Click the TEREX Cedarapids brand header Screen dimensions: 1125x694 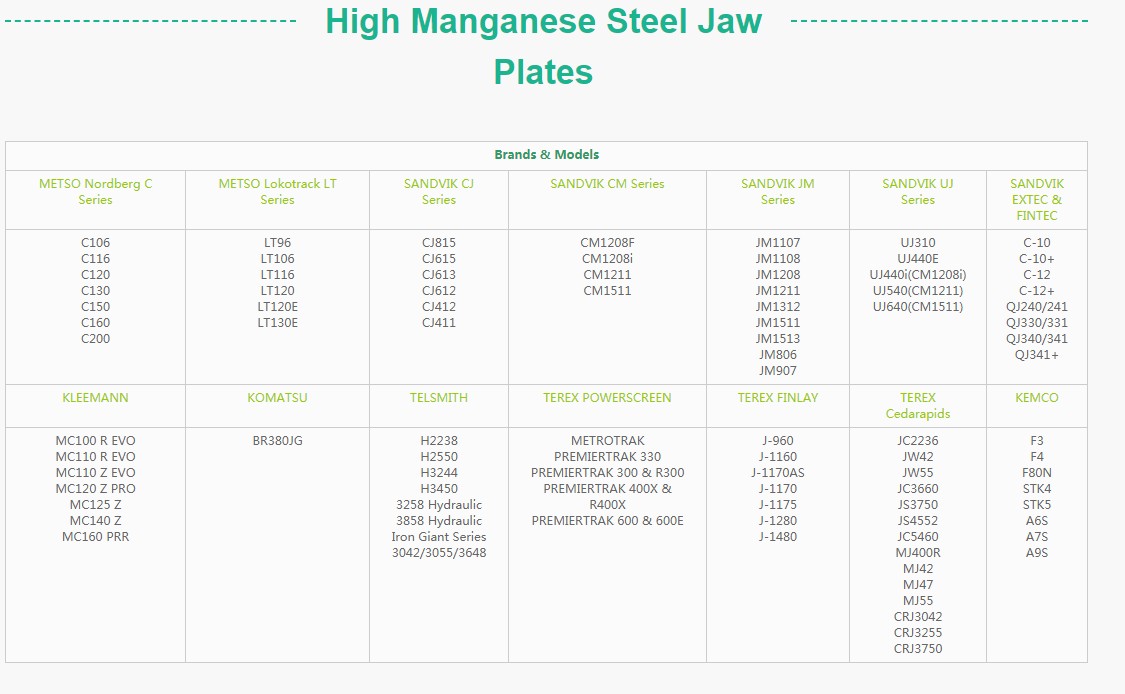pos(918,405)
